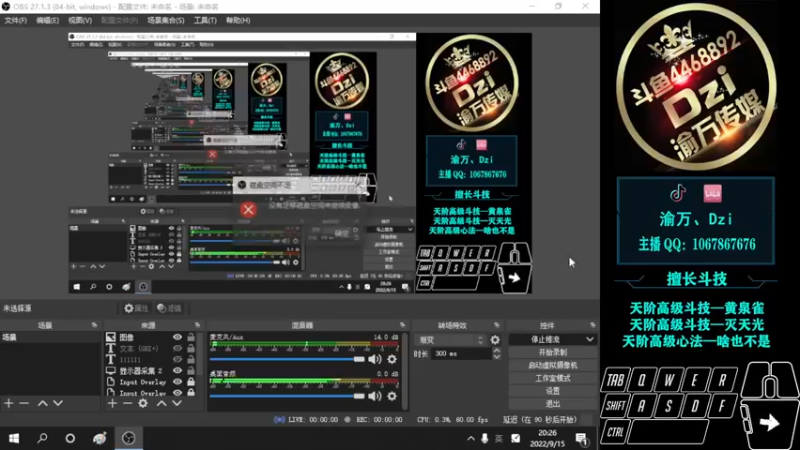Move source down in 来源 panel
This screenshot has height=450, width=800.
[x=177, y=404]
